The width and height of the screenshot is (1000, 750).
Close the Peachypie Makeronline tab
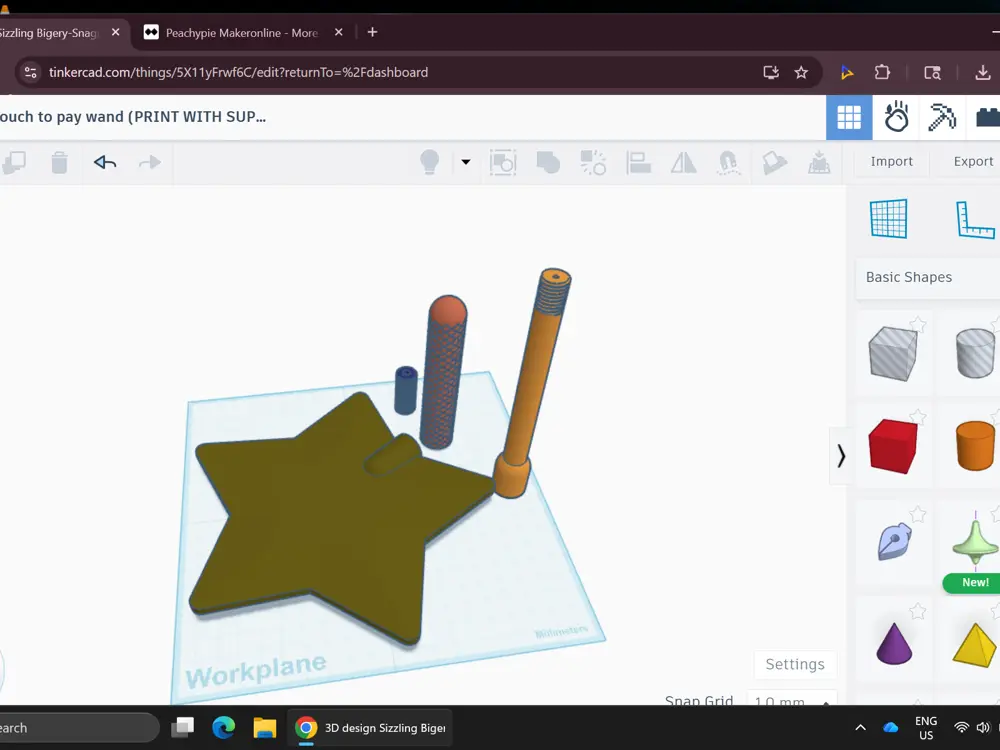pos(339,32)
